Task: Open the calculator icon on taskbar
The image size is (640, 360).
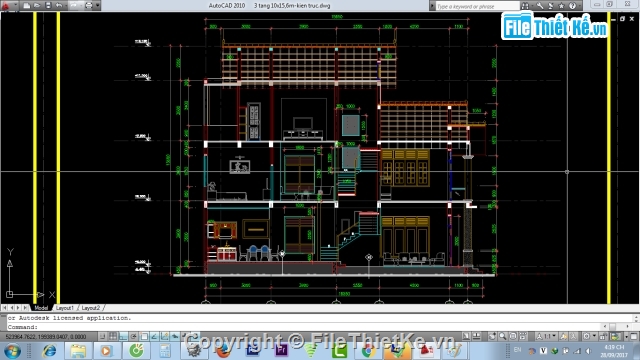Action: [x=165, y=351]
